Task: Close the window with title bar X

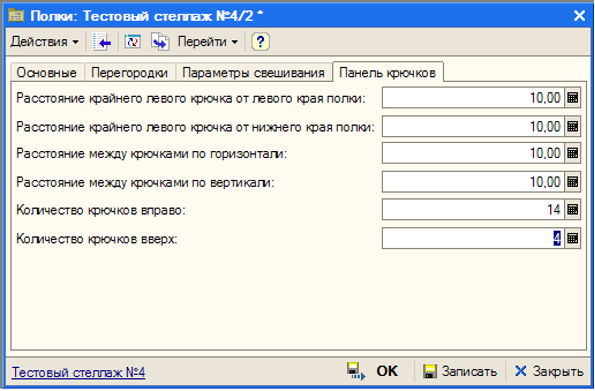Action: pyautogui.click(x=579, y=16)
